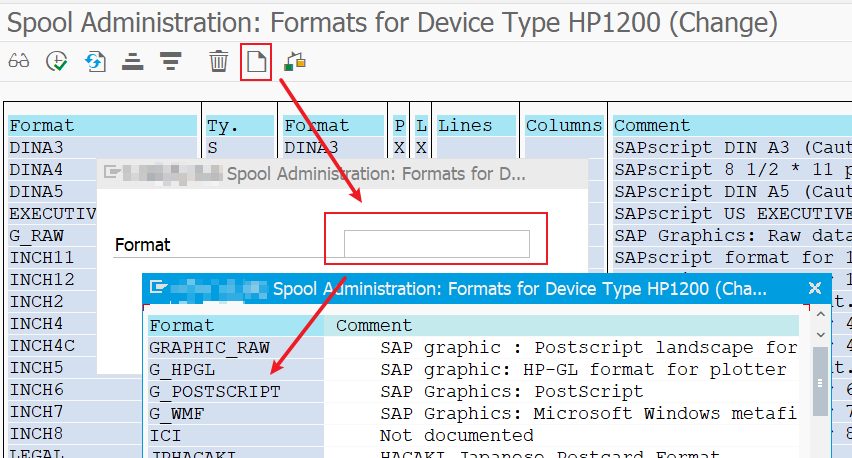The height and width of the screenshot is (458, 852).
Task: Close the format value-help popup
Action: [x=815, y=288]
